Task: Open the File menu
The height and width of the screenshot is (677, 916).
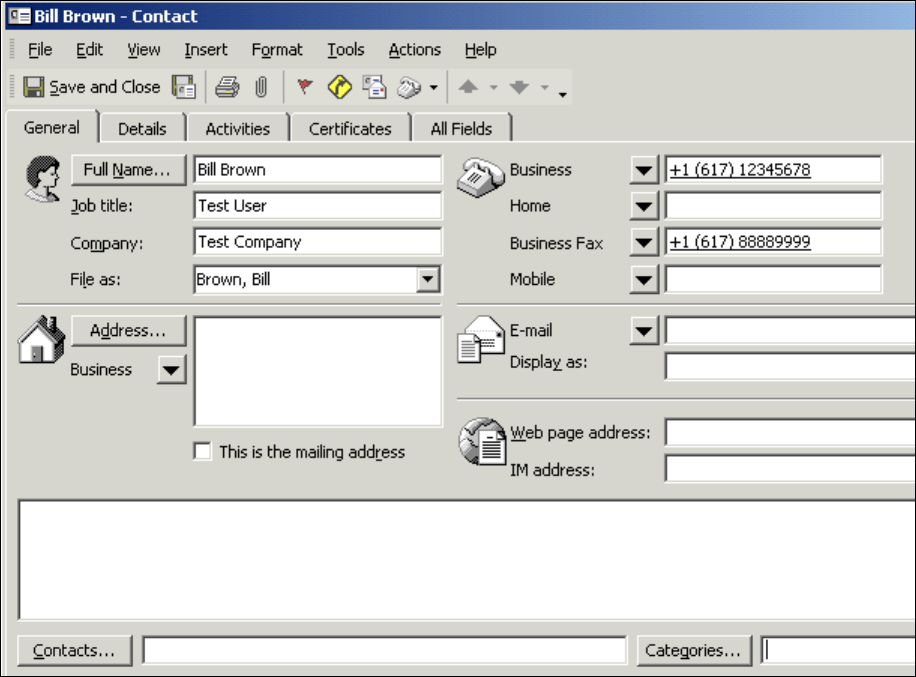Action: [x=40, y=50]
